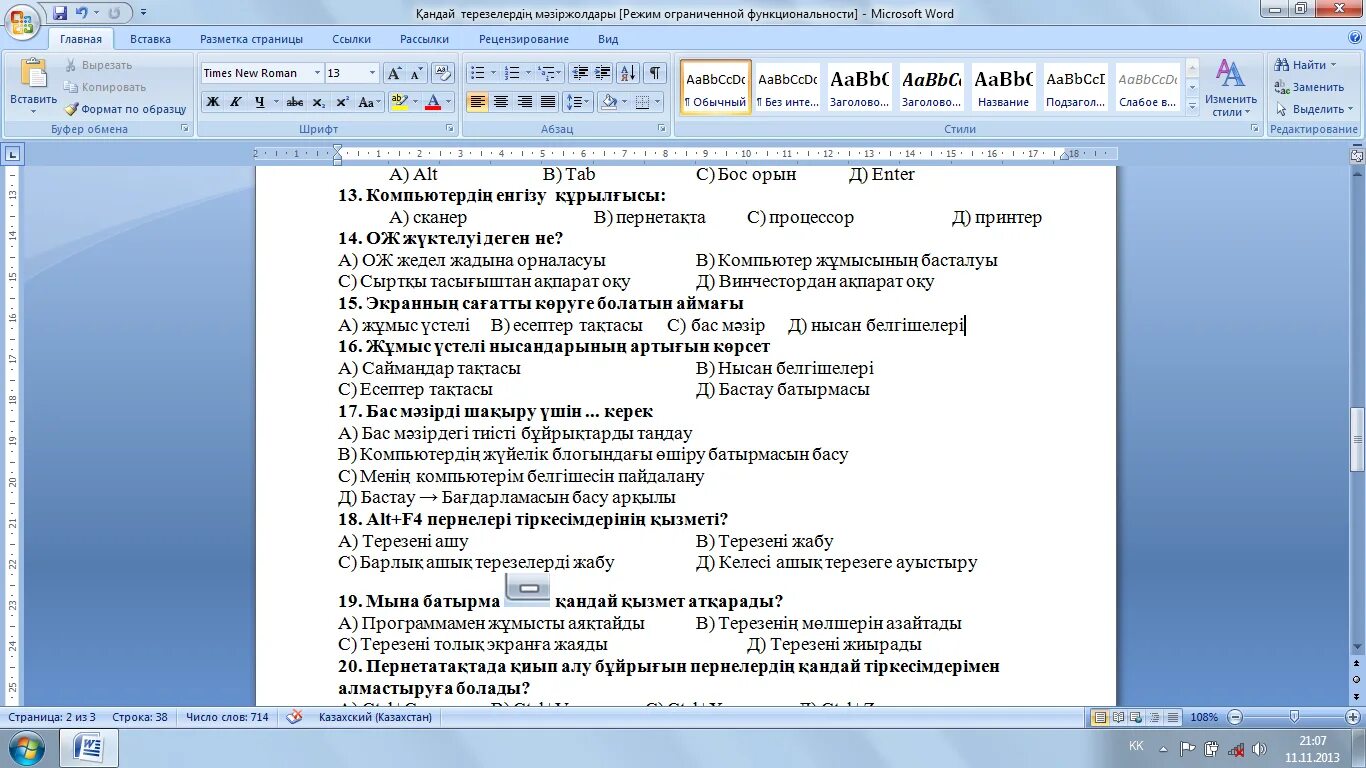This screenshot has width=1366, height=768.
Task: Align text right
Action: point(524,102)
